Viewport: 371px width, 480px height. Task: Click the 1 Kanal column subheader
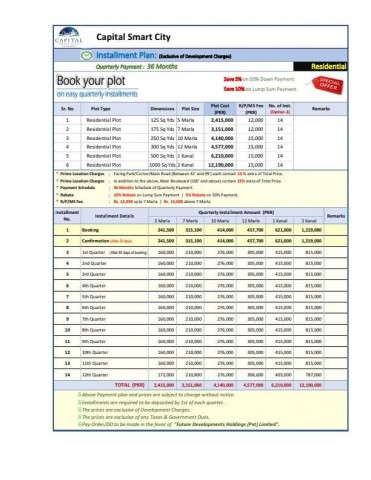pyautogui.click(x=280, y=221)
